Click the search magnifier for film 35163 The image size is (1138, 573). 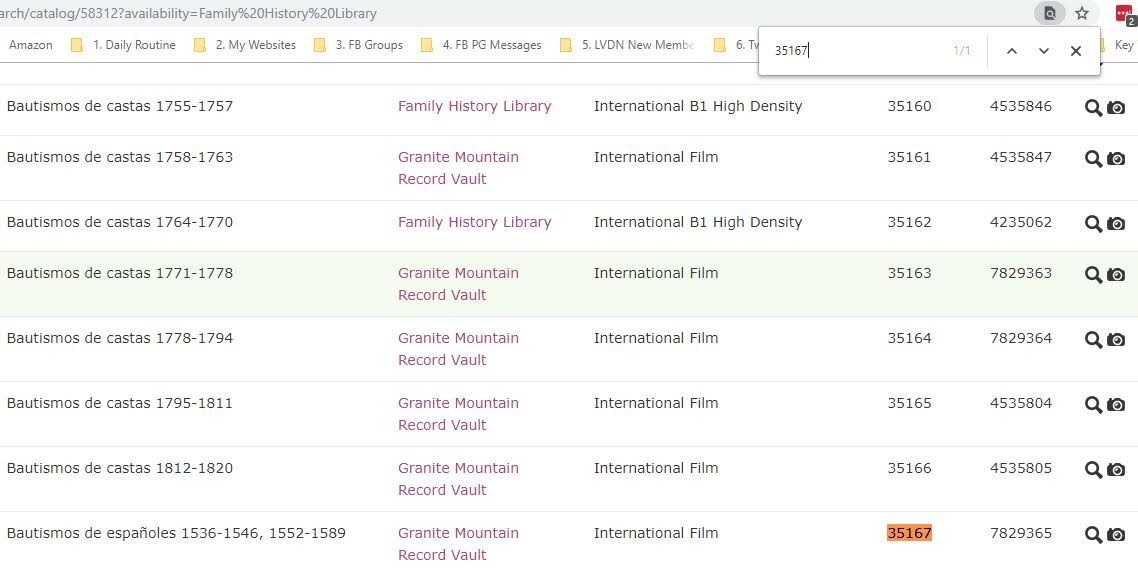coord(1093,275)
